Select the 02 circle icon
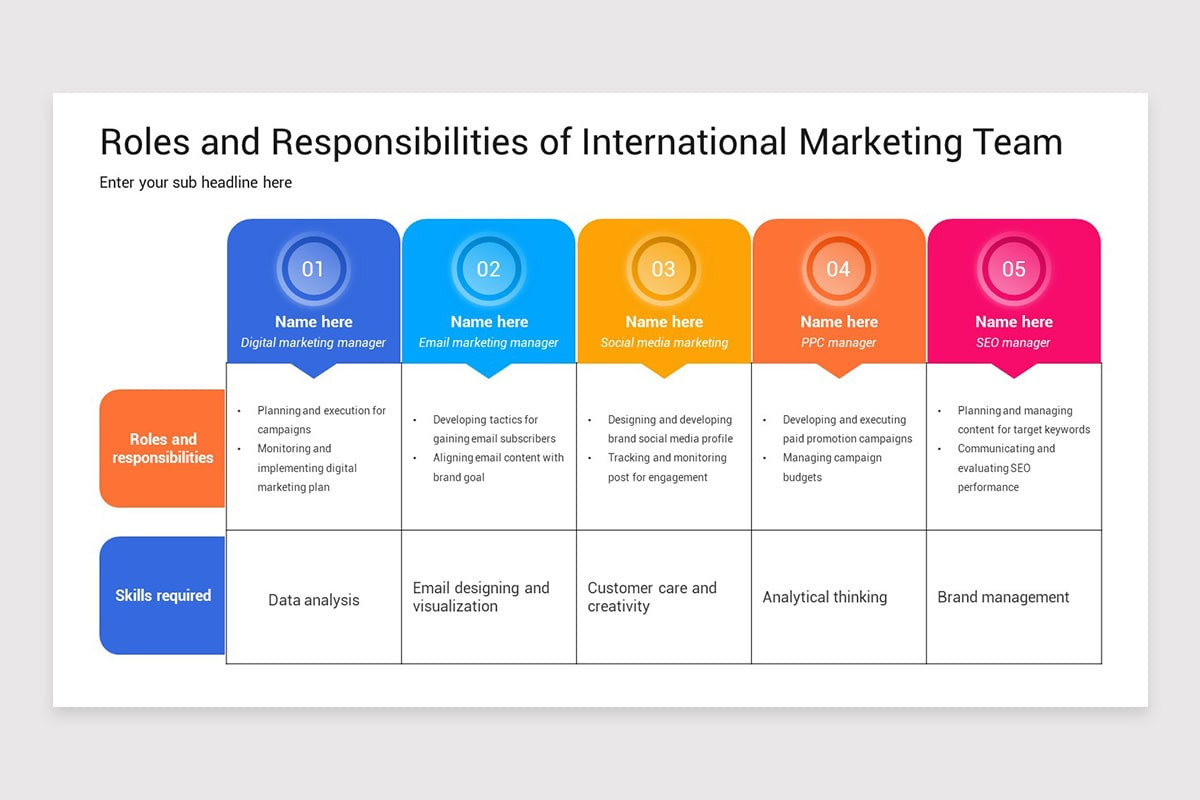1200x800 pixels. point(488,268)
